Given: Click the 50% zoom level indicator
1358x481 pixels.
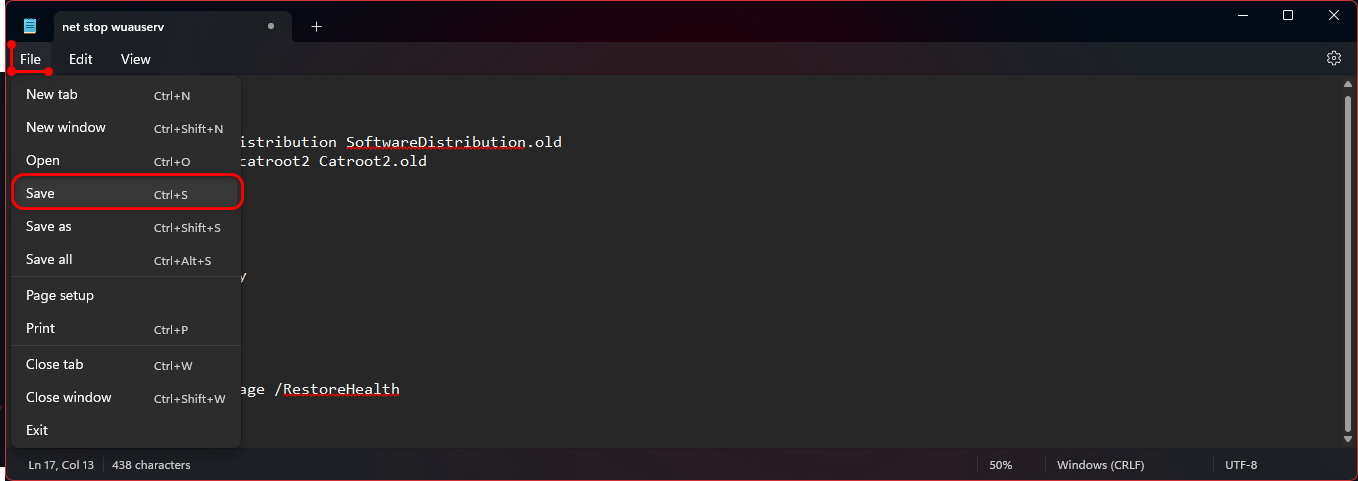Looking at the screenshot, I should pyautogui.click(x=1001, y=465).
